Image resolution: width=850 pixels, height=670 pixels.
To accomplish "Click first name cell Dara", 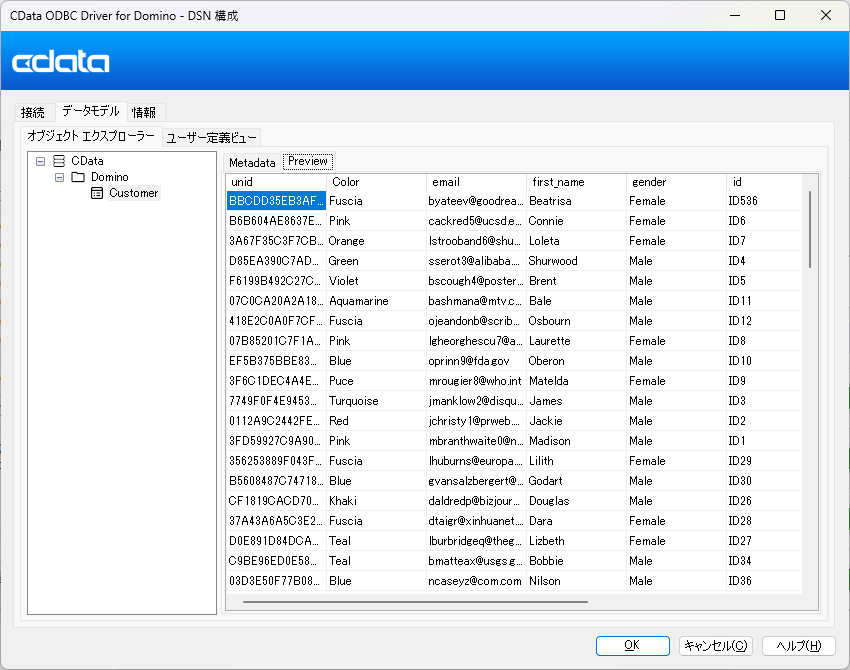I will pos(576,521).
